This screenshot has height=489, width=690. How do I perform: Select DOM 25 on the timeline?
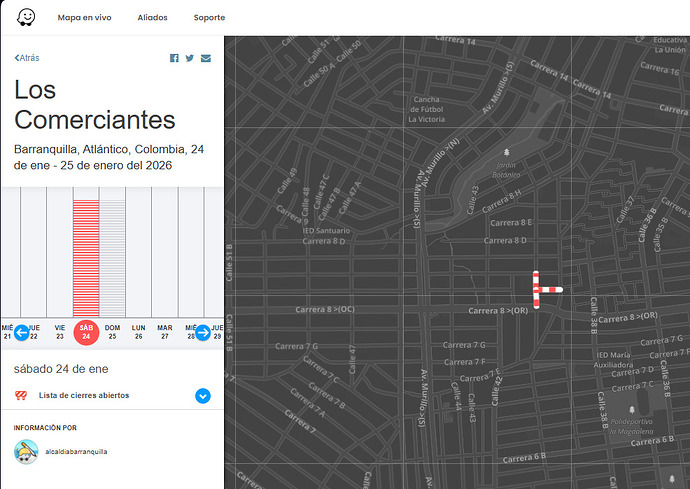112,332
